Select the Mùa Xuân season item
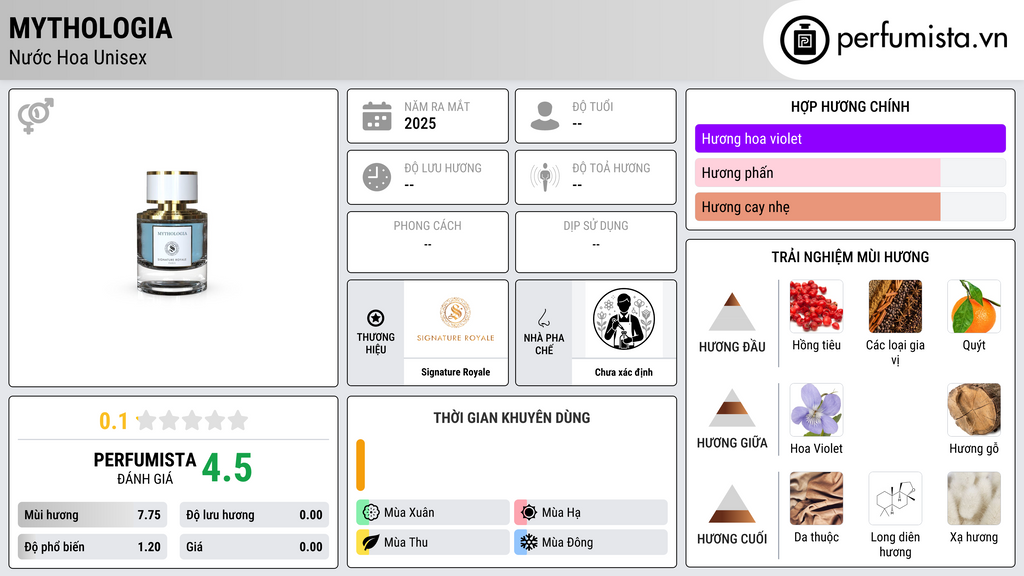The height and width of the screenshot is (576, 1024). (432, 513)
